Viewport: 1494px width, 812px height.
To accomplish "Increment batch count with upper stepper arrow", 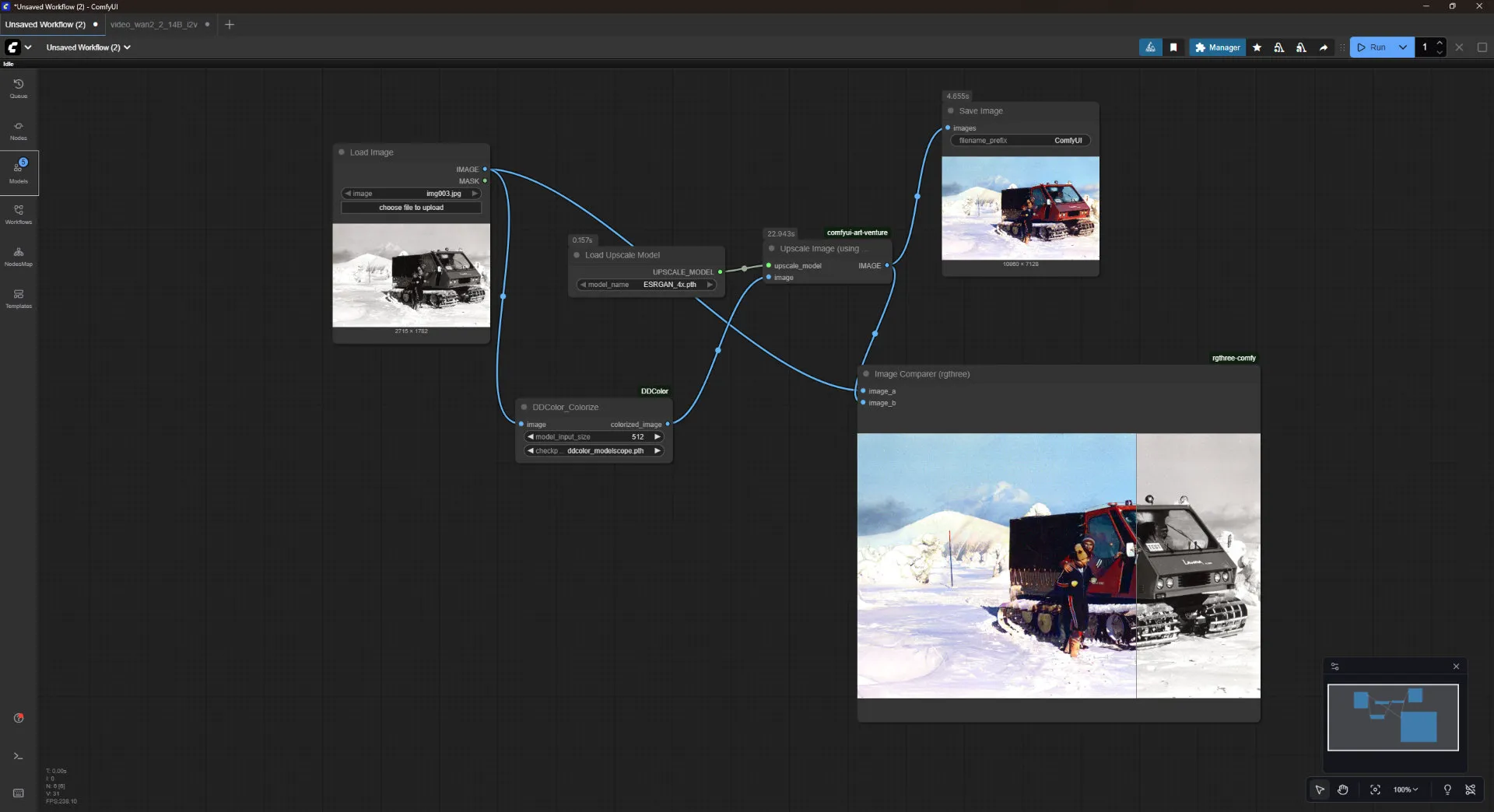I will (x=1441, y=43).
